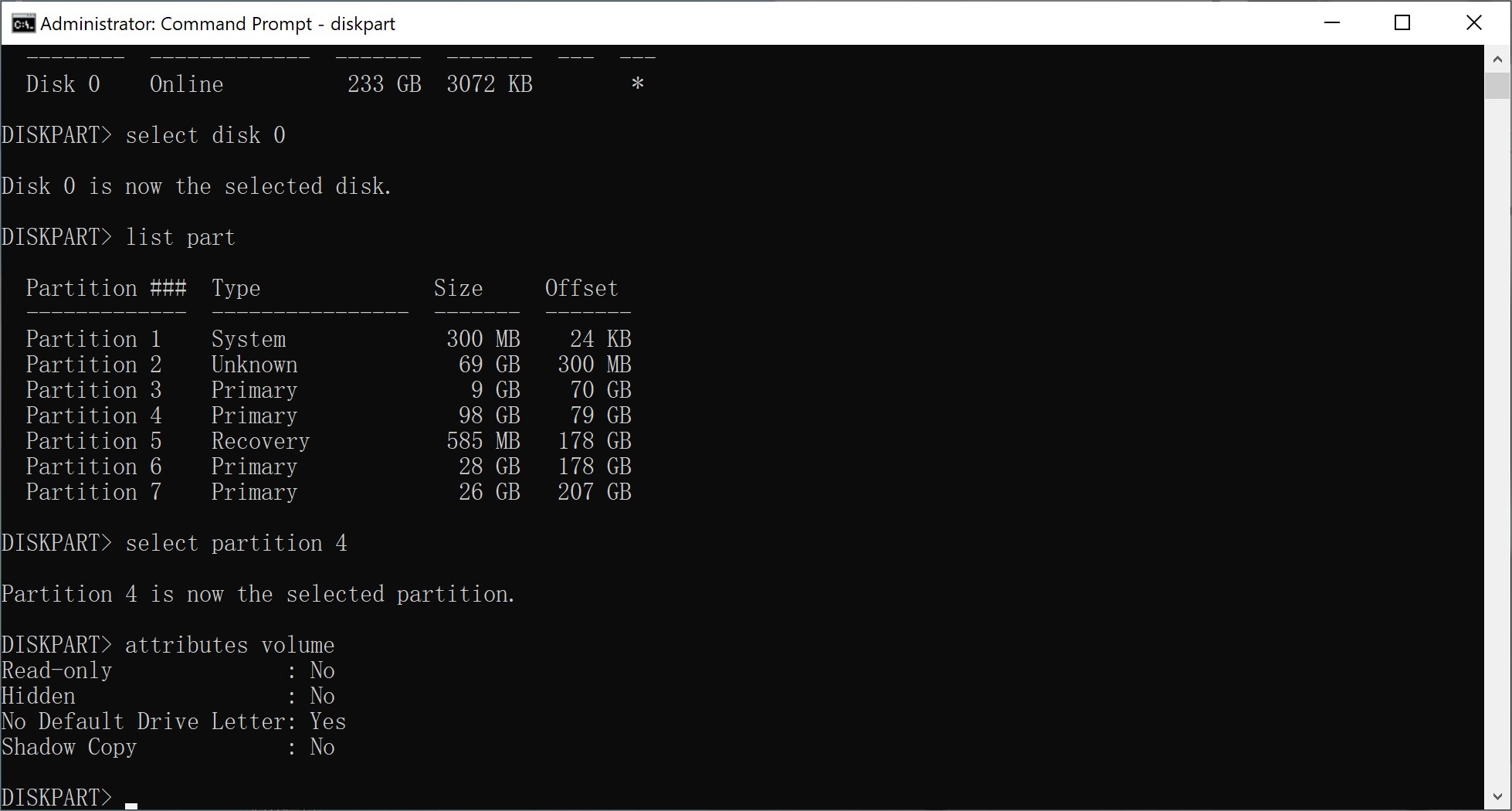This screenshot has height=811, width=1512.
Task: Click 'Disk 0 is now the selected disk.'
Action: pyautogui.click(x=197, y=186)
